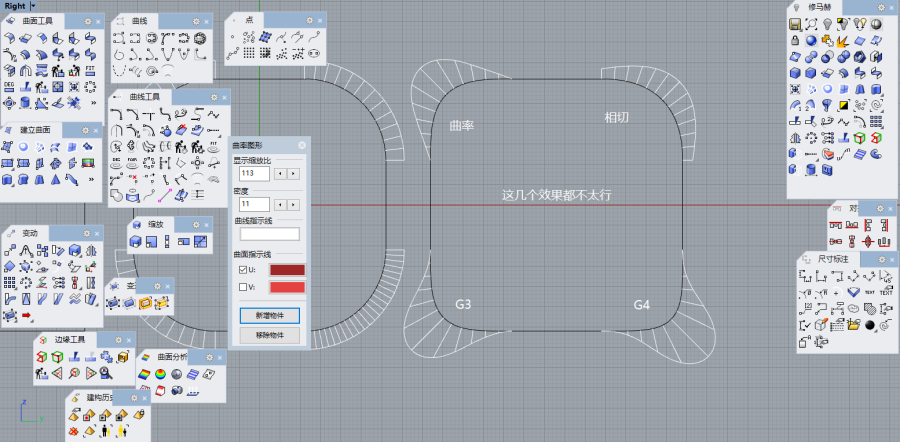The width and height of the screenshot is (900, 442).
Task: Click the circle tool in 曲线 toolbar
Action: (199, 38)
